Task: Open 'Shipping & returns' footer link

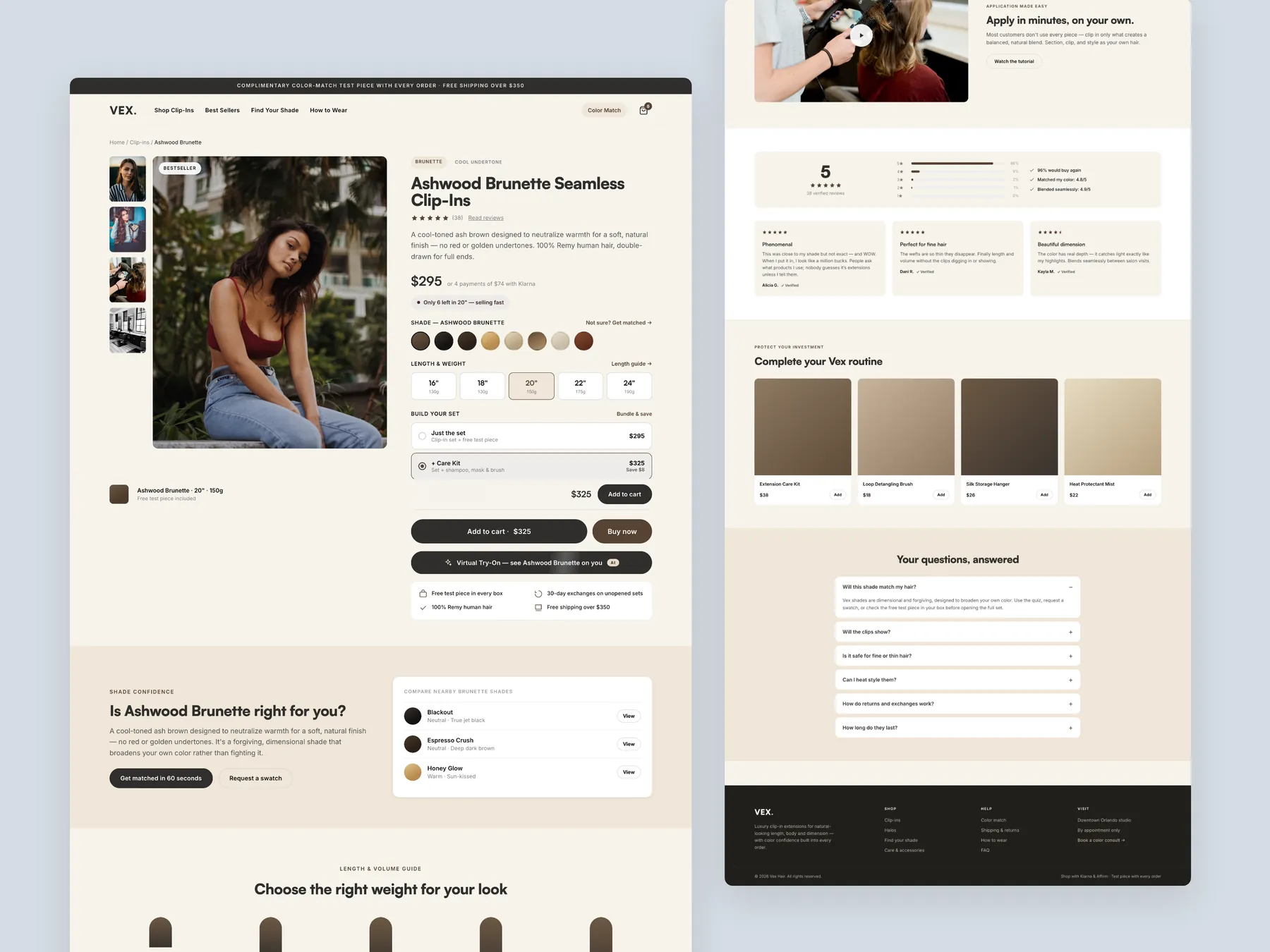Action: tap(1000, 830)
